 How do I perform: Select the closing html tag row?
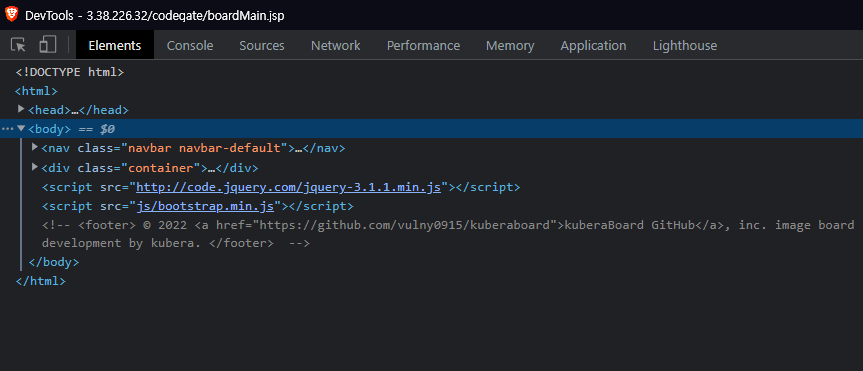tap(40, 281)
